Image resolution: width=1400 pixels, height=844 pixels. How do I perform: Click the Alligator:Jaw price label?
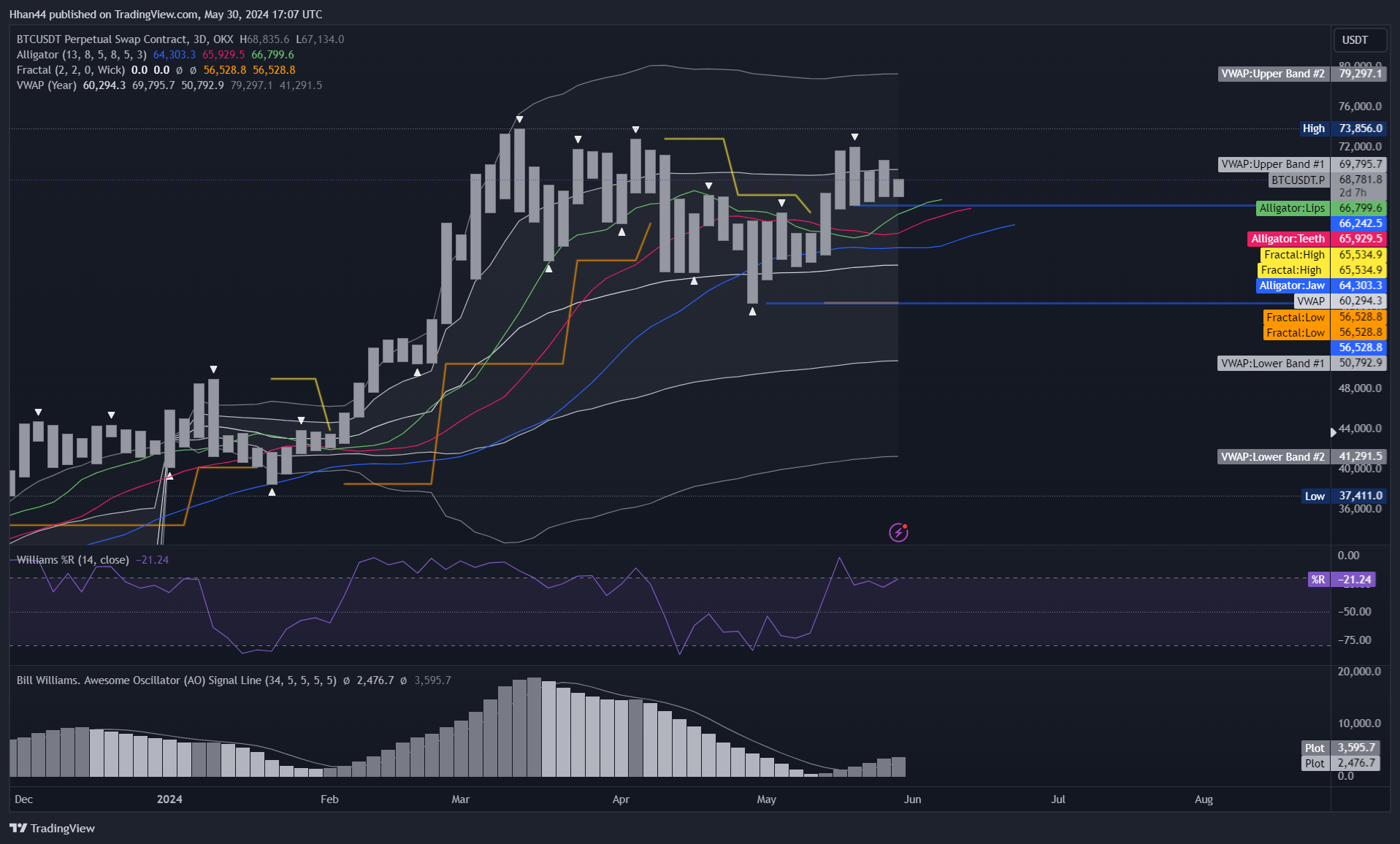(1320, 285)
